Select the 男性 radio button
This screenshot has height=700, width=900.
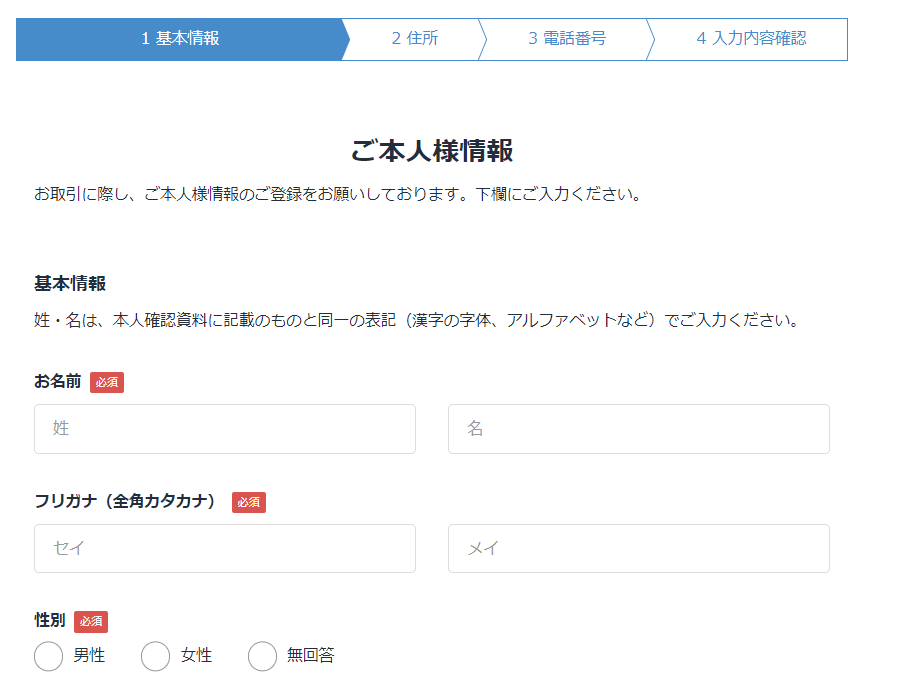click(x=49, y=656)
